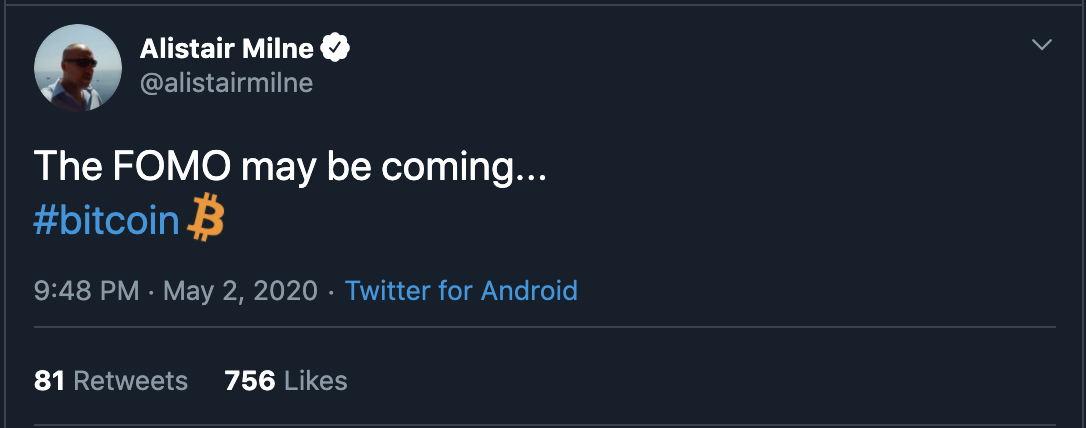Click the word Android in the source link

tap(529, 291)
